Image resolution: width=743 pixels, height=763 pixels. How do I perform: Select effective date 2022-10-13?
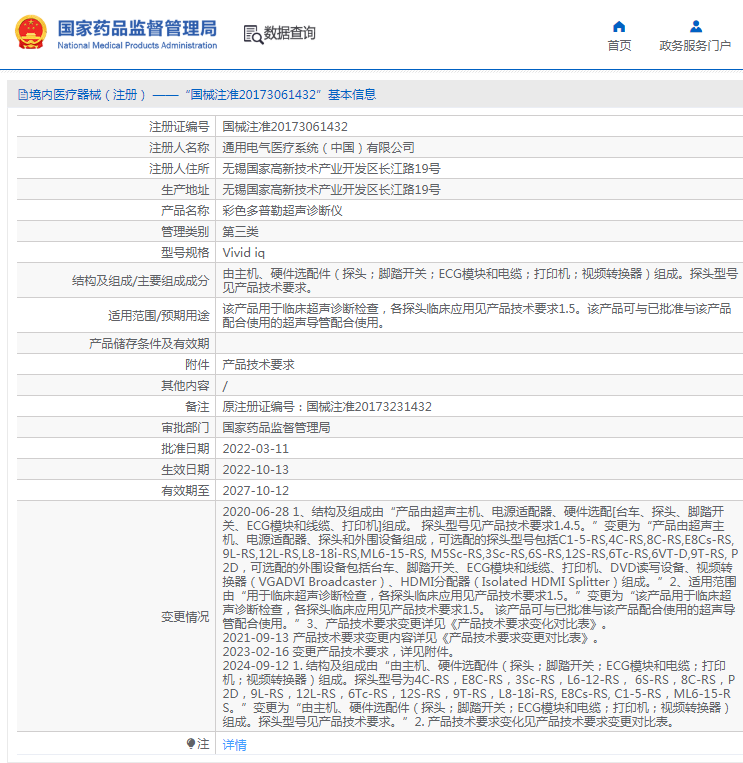[x=255, y=469]
